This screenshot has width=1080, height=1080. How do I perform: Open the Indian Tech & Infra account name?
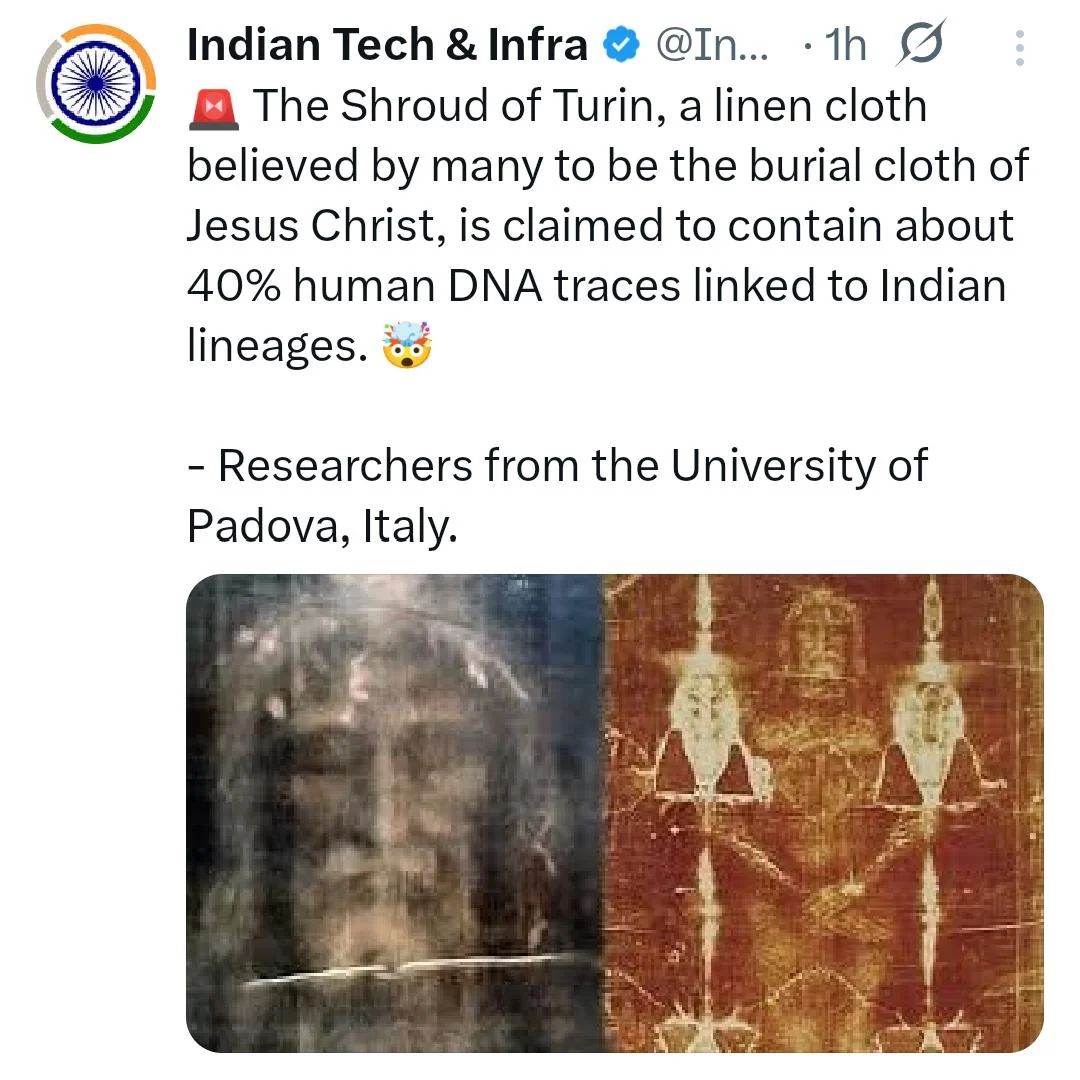tap(387, 45)
